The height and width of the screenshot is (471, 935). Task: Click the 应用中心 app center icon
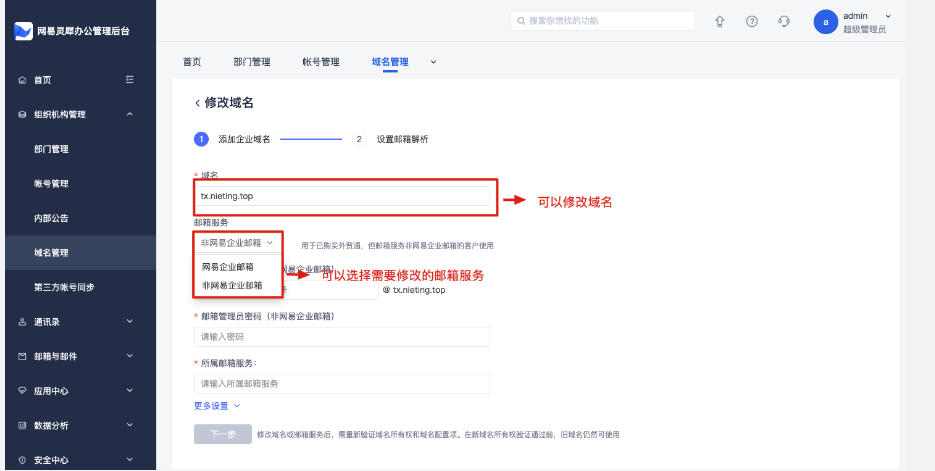[23, 391]
